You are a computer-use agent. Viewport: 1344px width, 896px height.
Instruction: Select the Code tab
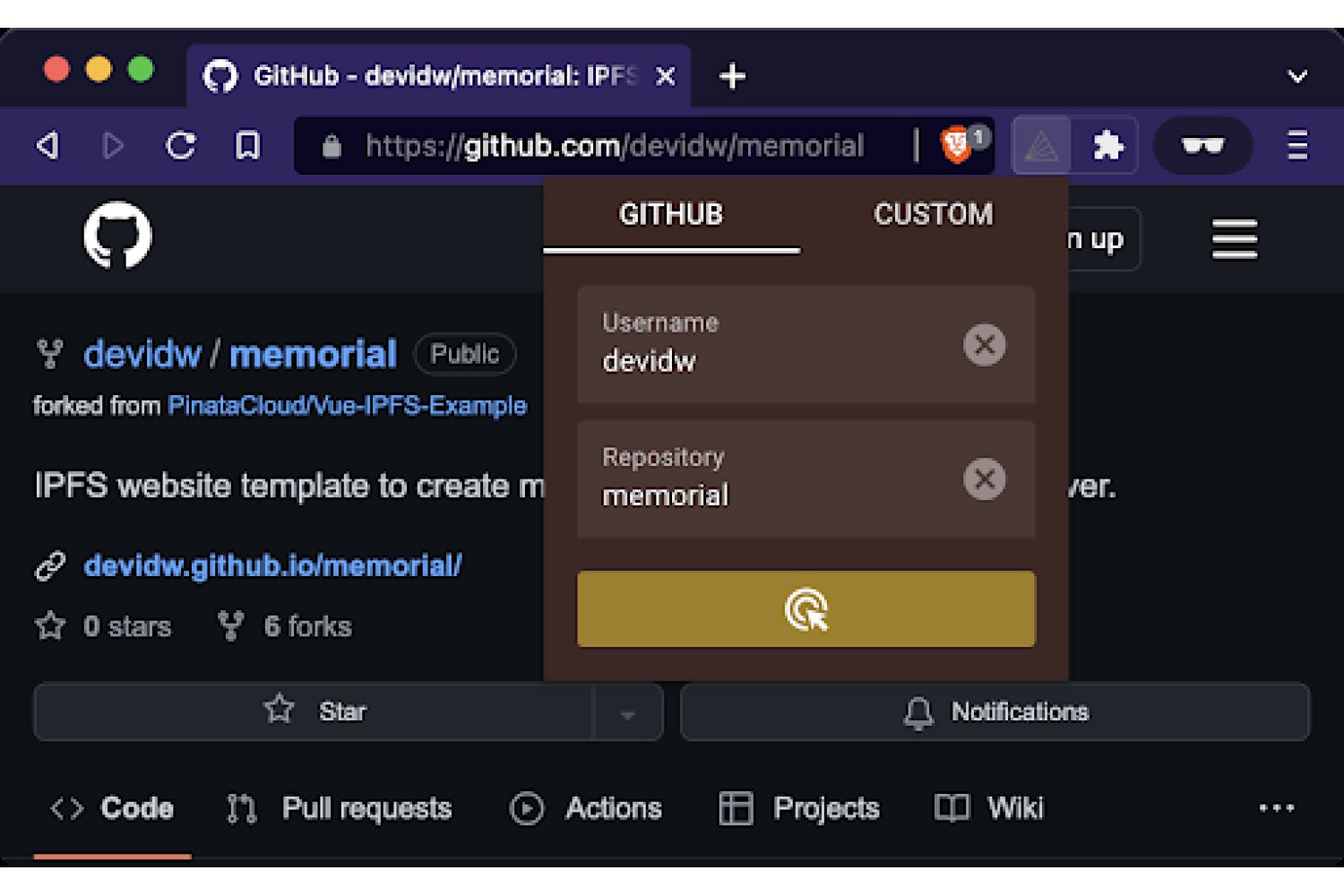point(112,808)
